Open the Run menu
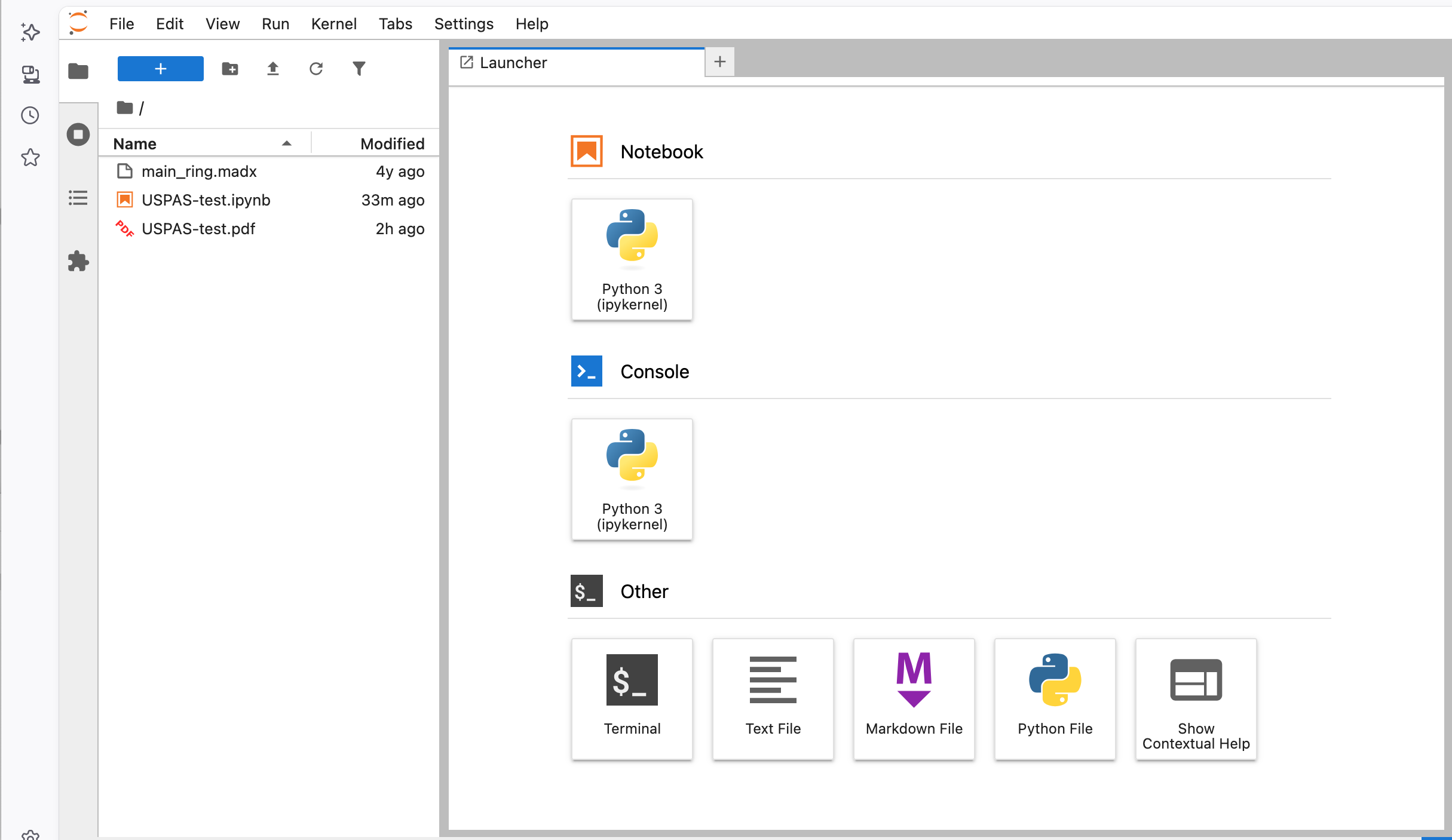The height and width of the screenshot is (840, 1452). tap(275, 24)
